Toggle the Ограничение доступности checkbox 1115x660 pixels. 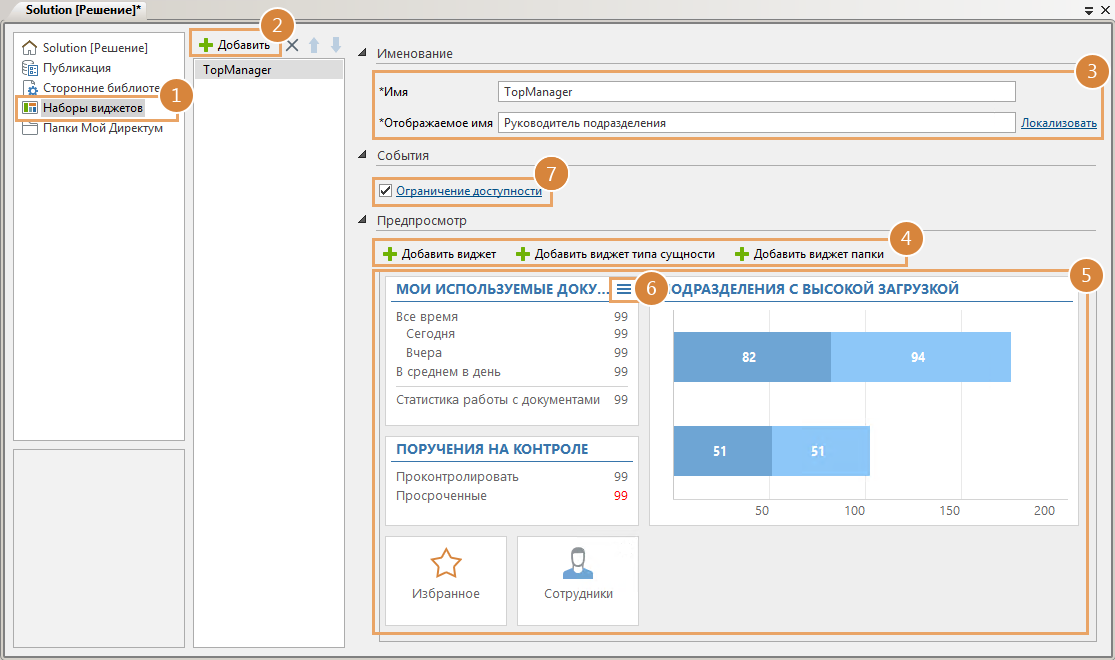385,190
